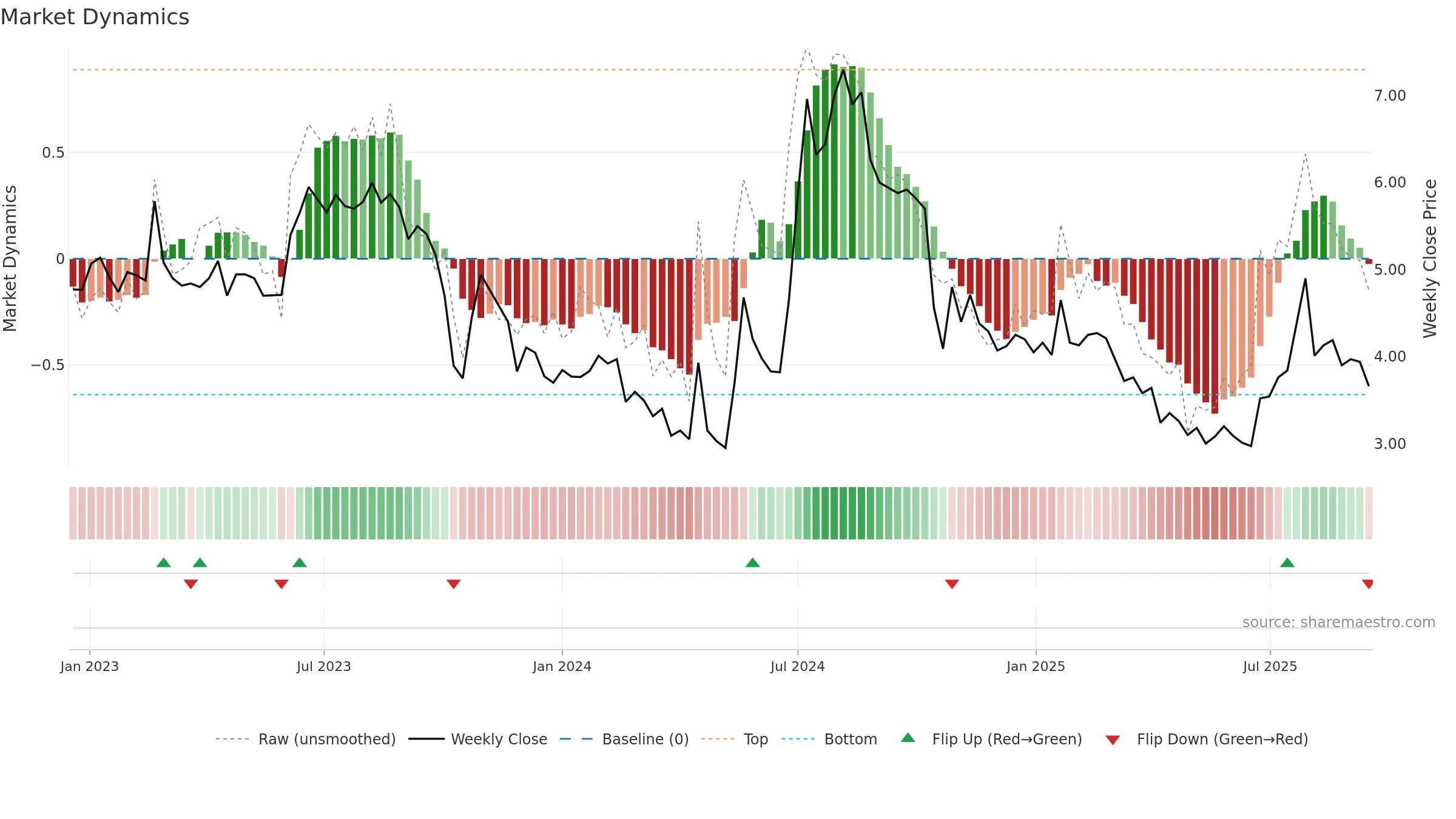This screenshot has height=819, width=1456.
Task: Click the 6.00 price axis tick
Action: (x=1390, y=183)
